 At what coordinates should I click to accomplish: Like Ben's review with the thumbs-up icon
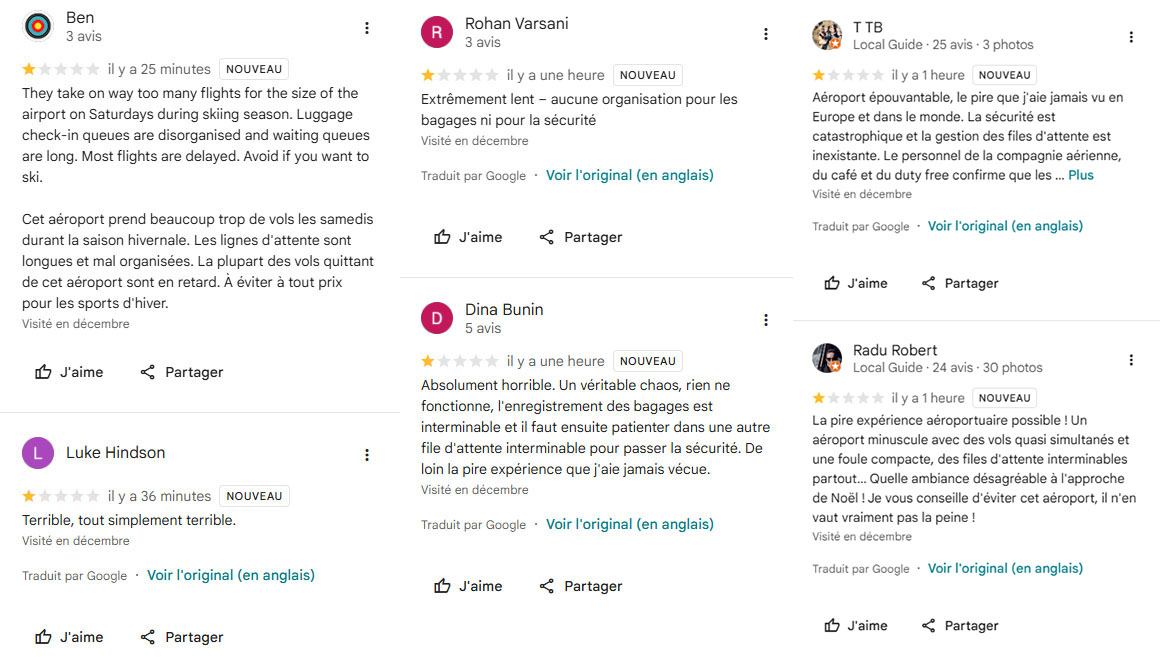click(44, 372)
